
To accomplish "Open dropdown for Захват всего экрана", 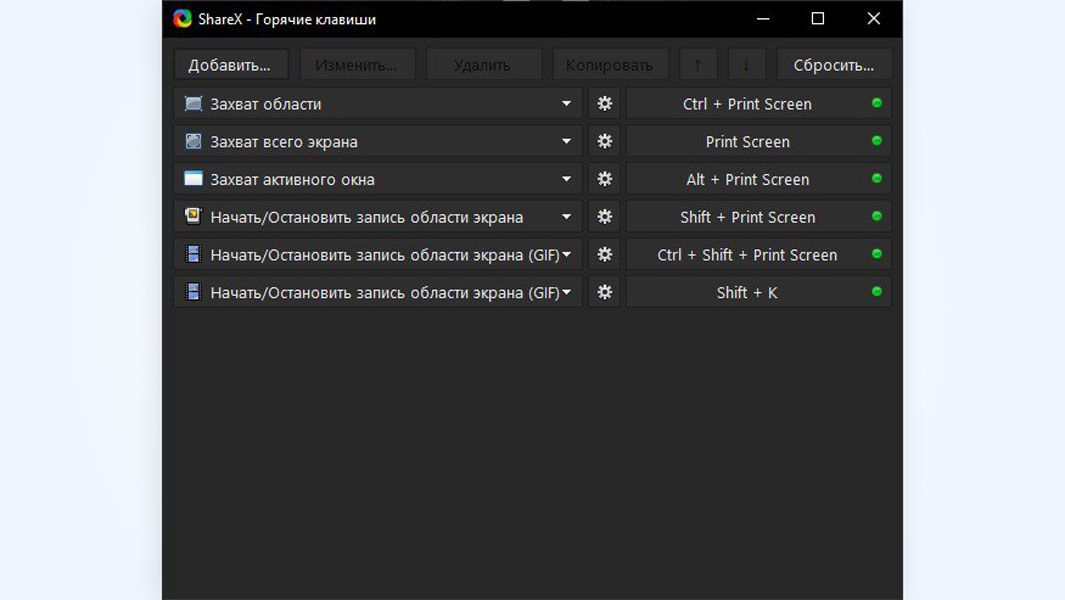I will coord(566,142).
